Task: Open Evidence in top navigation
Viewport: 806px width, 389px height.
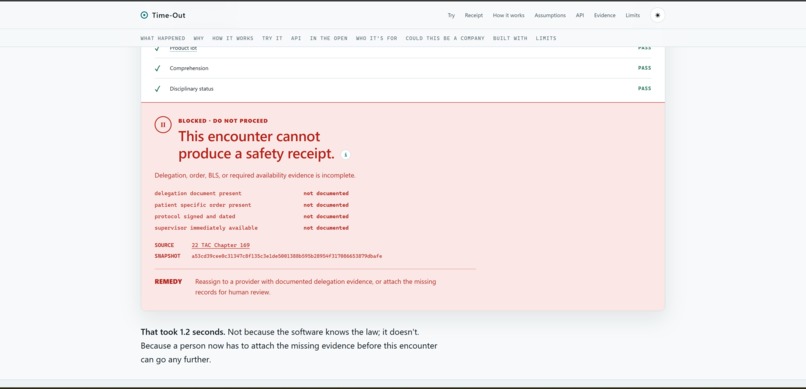Action: [x=604, y=15]
